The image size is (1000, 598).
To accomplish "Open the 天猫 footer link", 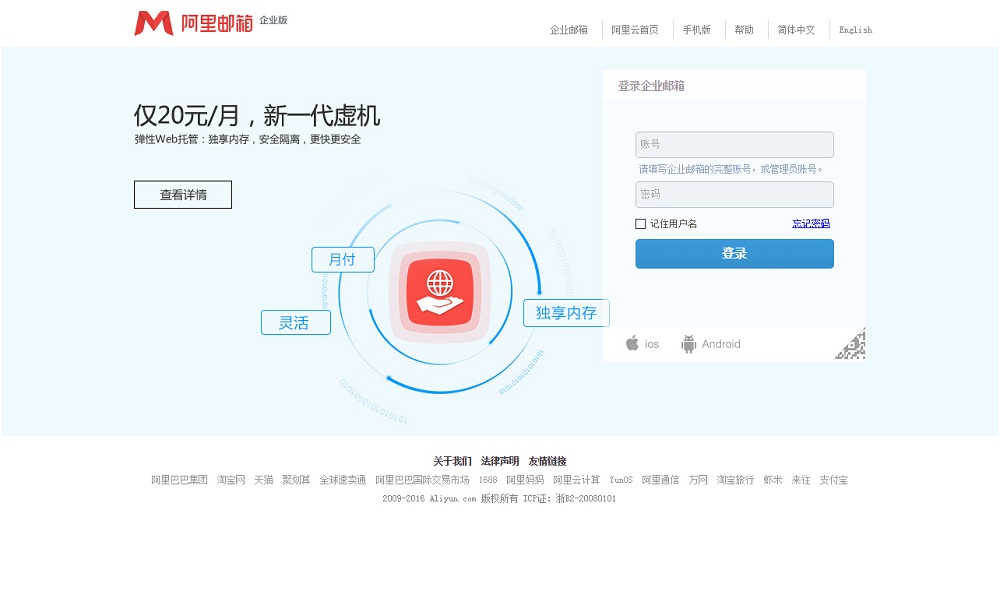I will tap(263, 480).
